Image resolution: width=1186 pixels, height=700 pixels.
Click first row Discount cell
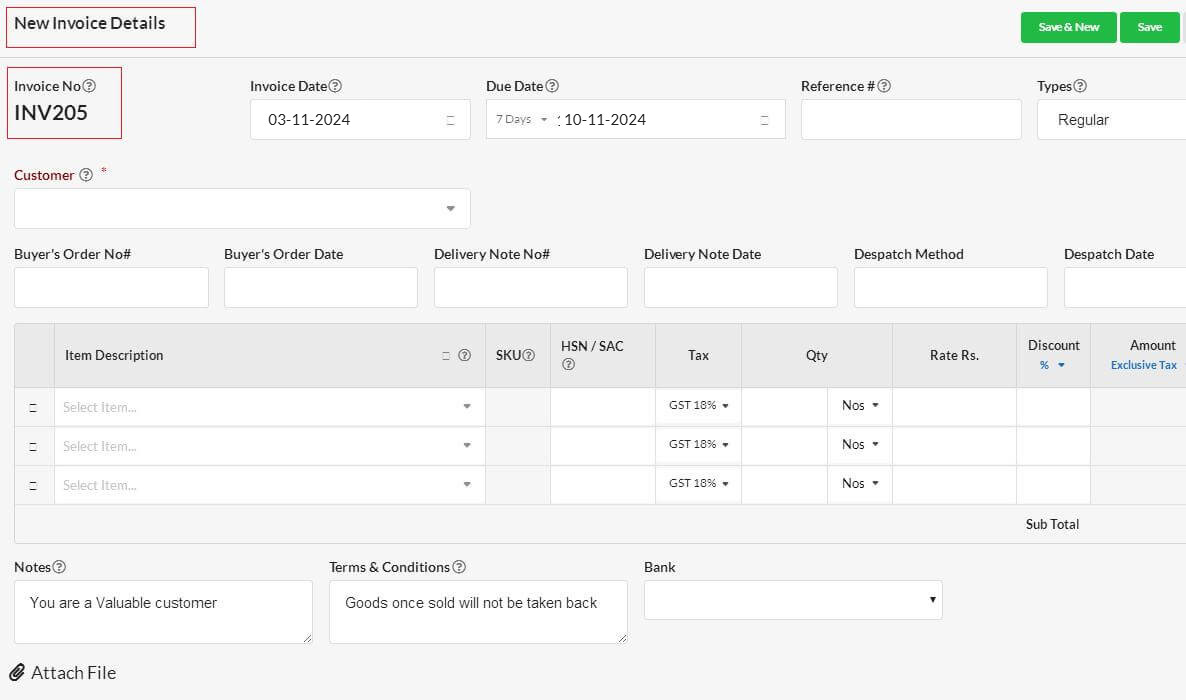[x=1054, y=407]
